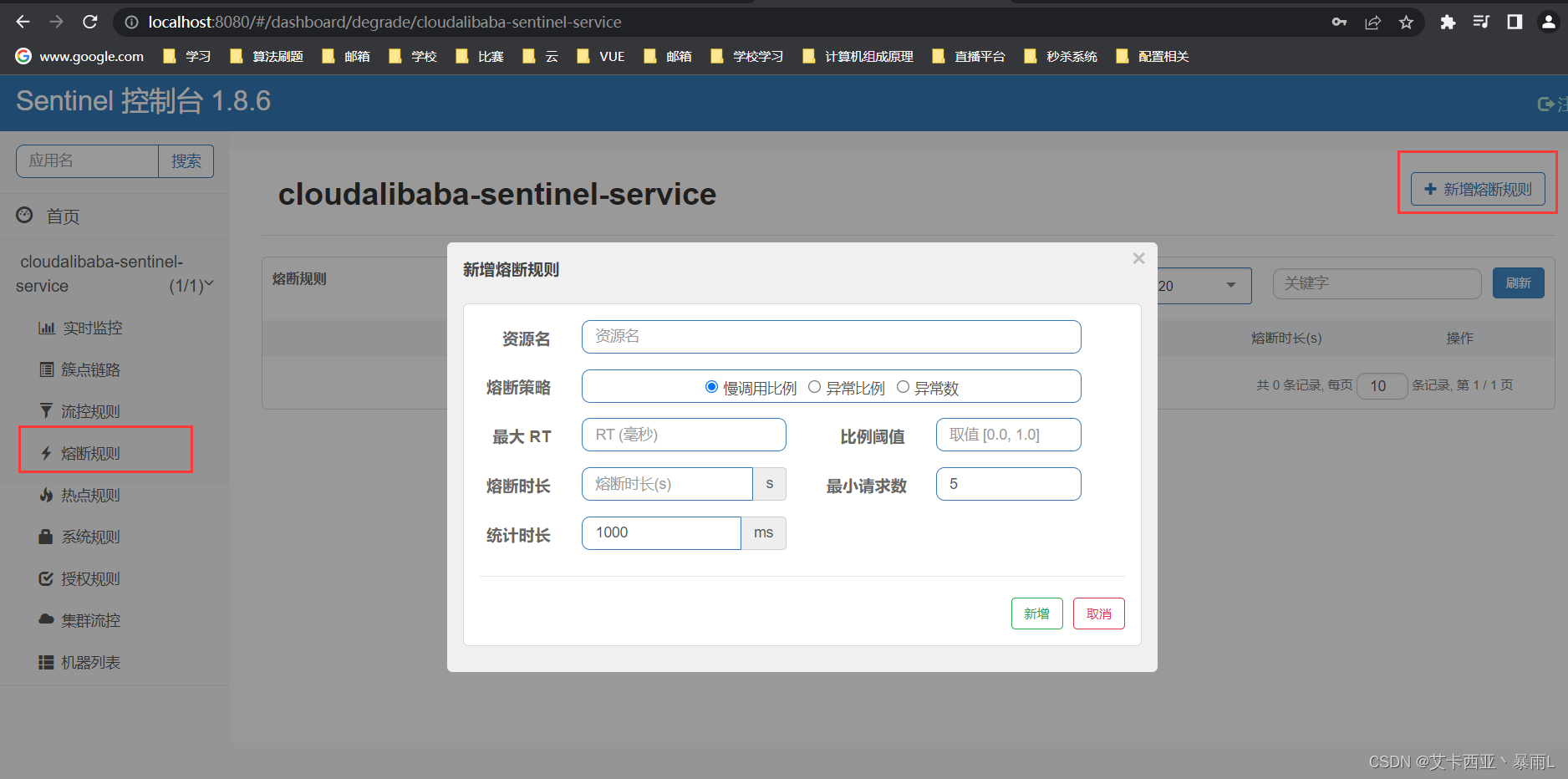The width and height of the screenshot is (1568, 779).
Task: Focus the 资源名 input field
Action: (831, 336)
